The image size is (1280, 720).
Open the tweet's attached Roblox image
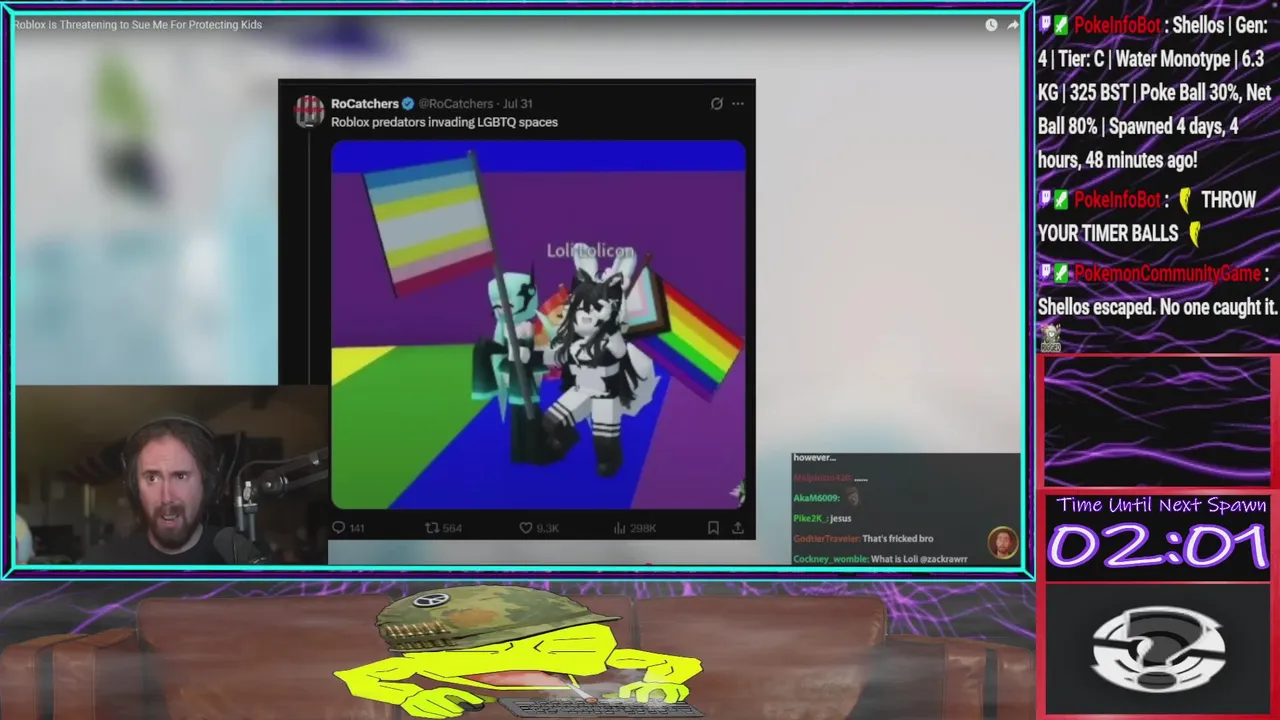pyautogui.click(x=538, y=325)
